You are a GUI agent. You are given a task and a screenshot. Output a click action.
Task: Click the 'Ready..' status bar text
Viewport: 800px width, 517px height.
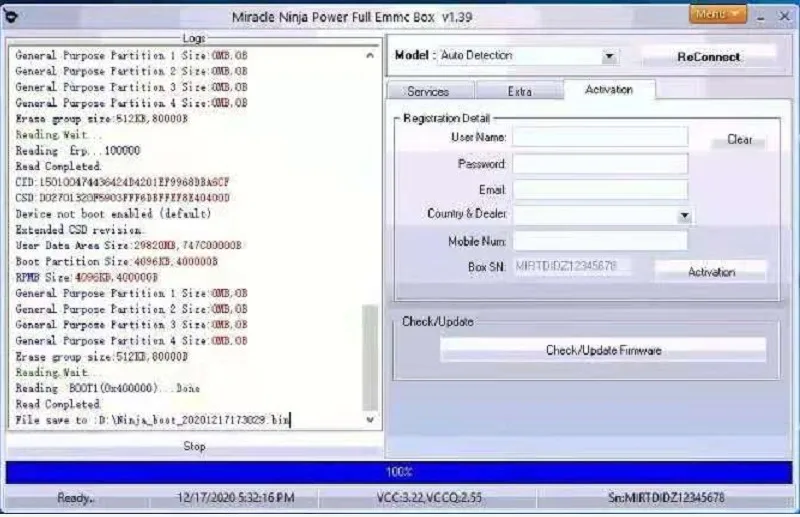[x=76, y=498]
